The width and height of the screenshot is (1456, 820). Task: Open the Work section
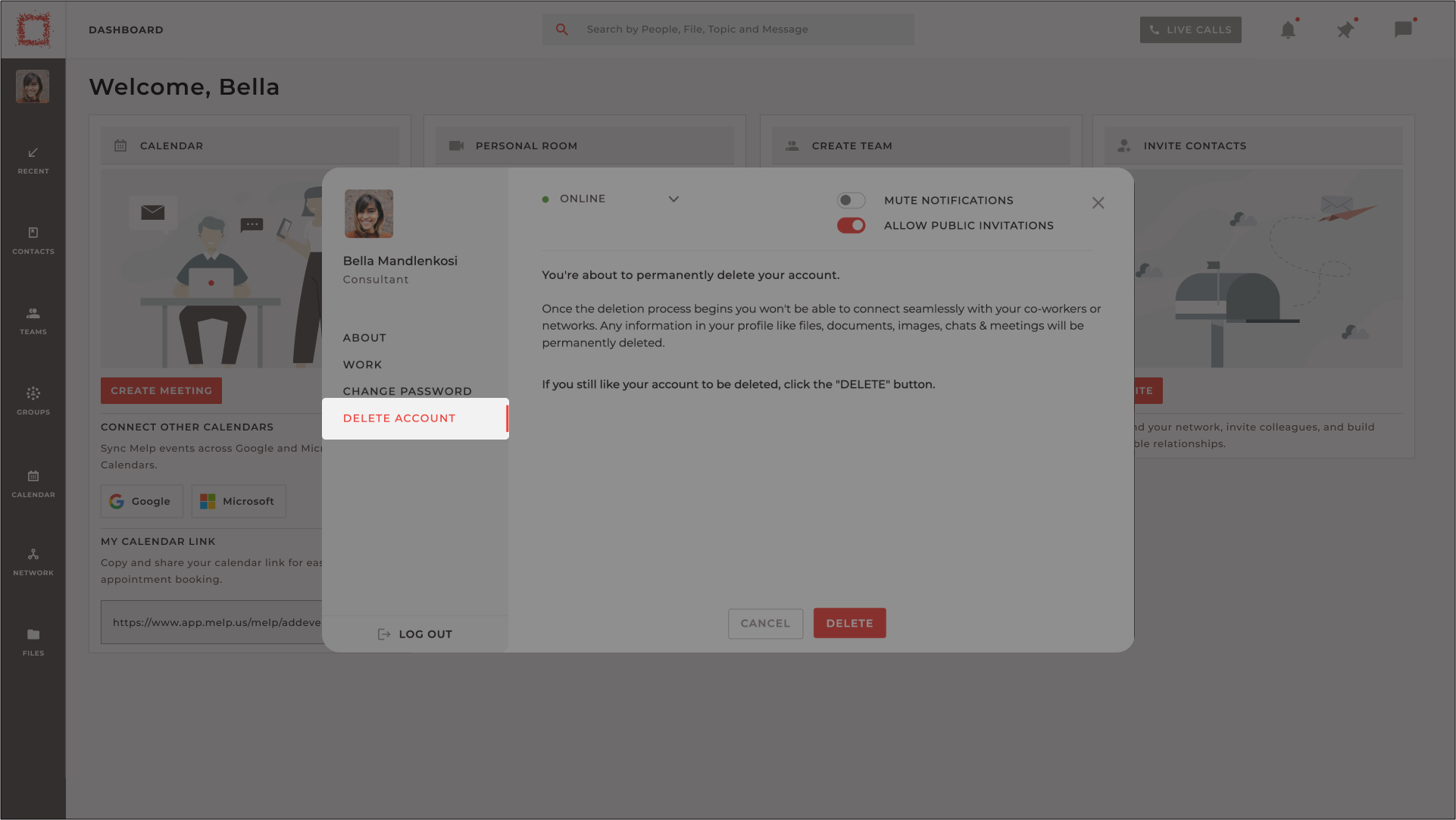pyautogui.click(x=362, y=365)
